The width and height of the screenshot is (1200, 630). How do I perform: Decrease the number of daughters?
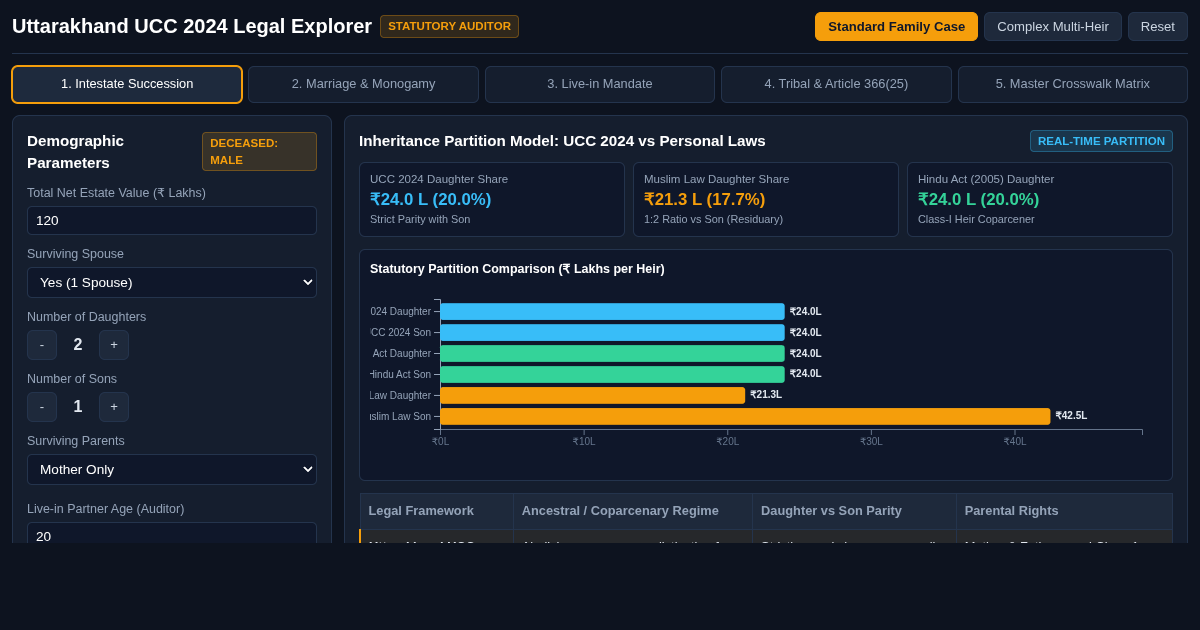click(42, 345)
